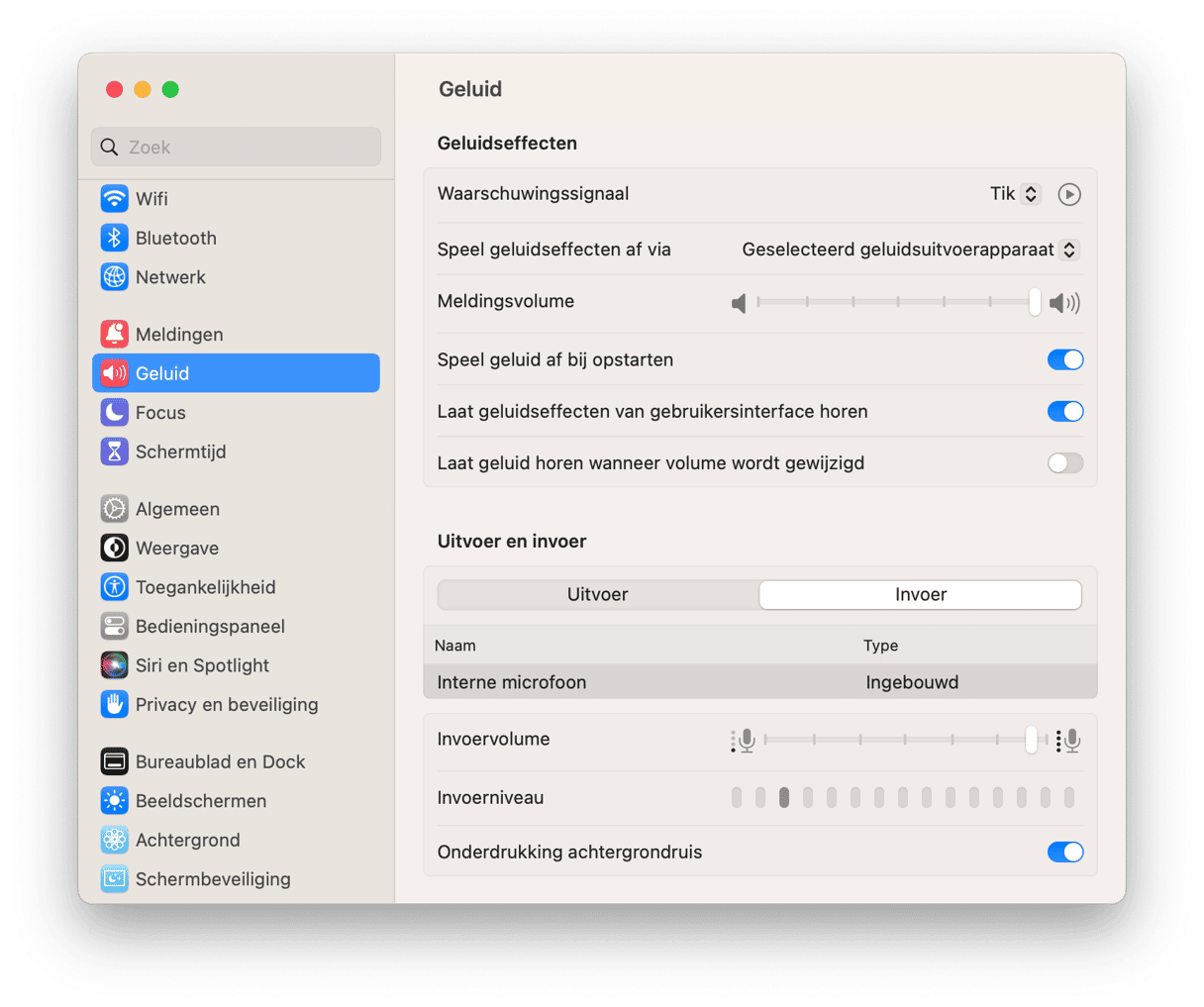Go to Schermtijd settings label
The height and width of the screenshot is (1007, 1204).
tap(181, 453)
